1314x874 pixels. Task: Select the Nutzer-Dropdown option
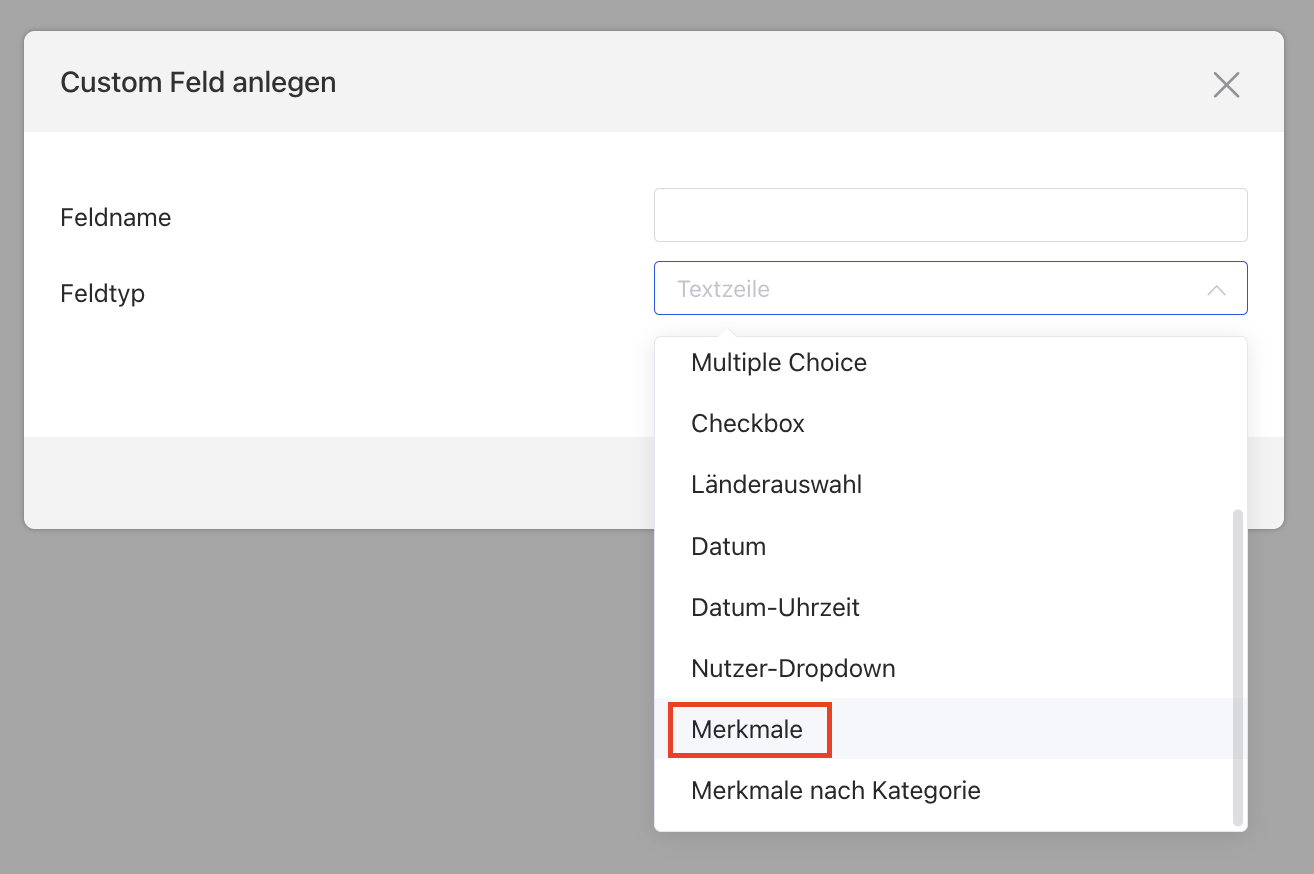pos(793,669)
